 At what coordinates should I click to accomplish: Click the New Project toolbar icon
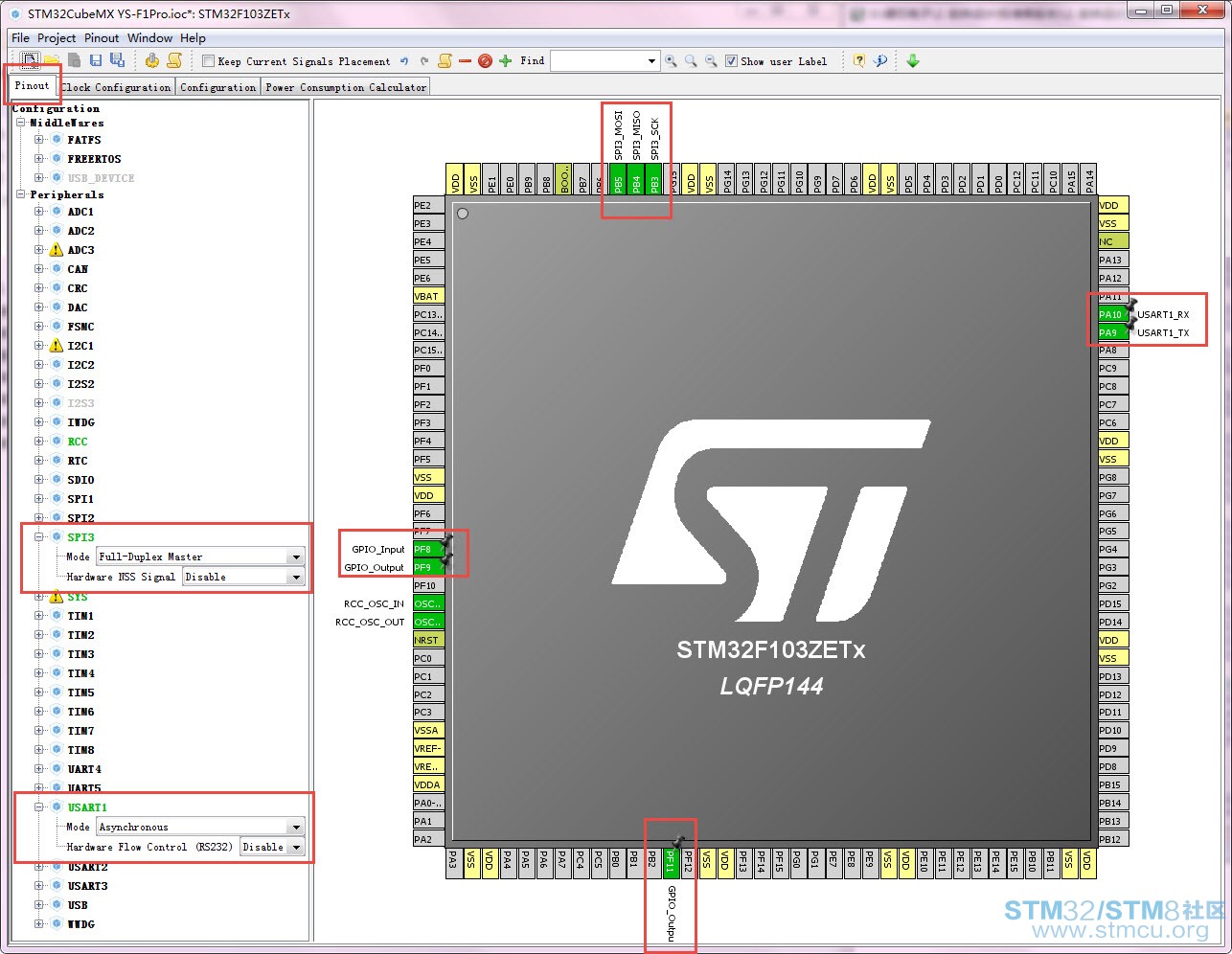(x=30, y=60)
